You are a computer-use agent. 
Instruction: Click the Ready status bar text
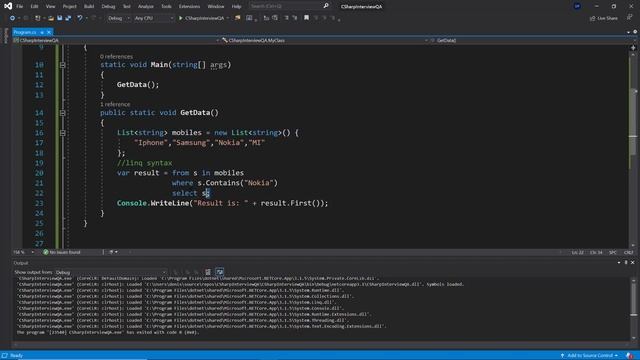click(x=16, y=356)
